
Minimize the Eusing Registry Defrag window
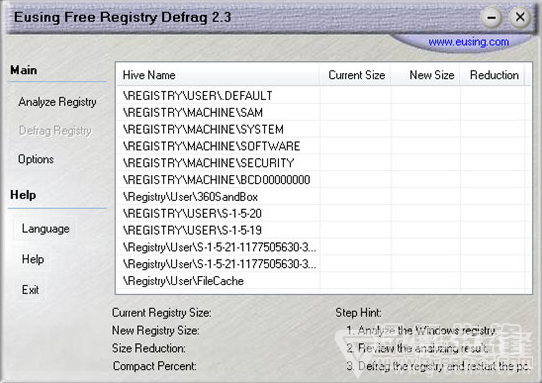pos(492,17)
